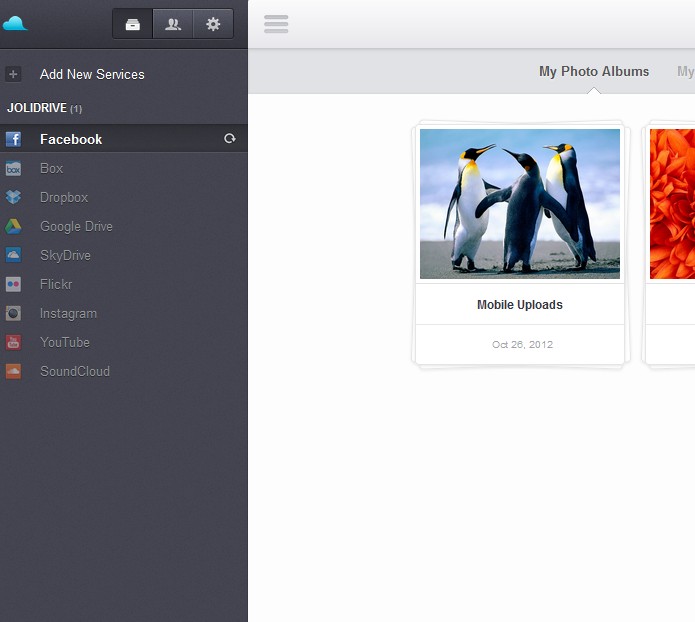695x622 pixels.
Task: Click the Google Drive icon
Action: [13, 227]
